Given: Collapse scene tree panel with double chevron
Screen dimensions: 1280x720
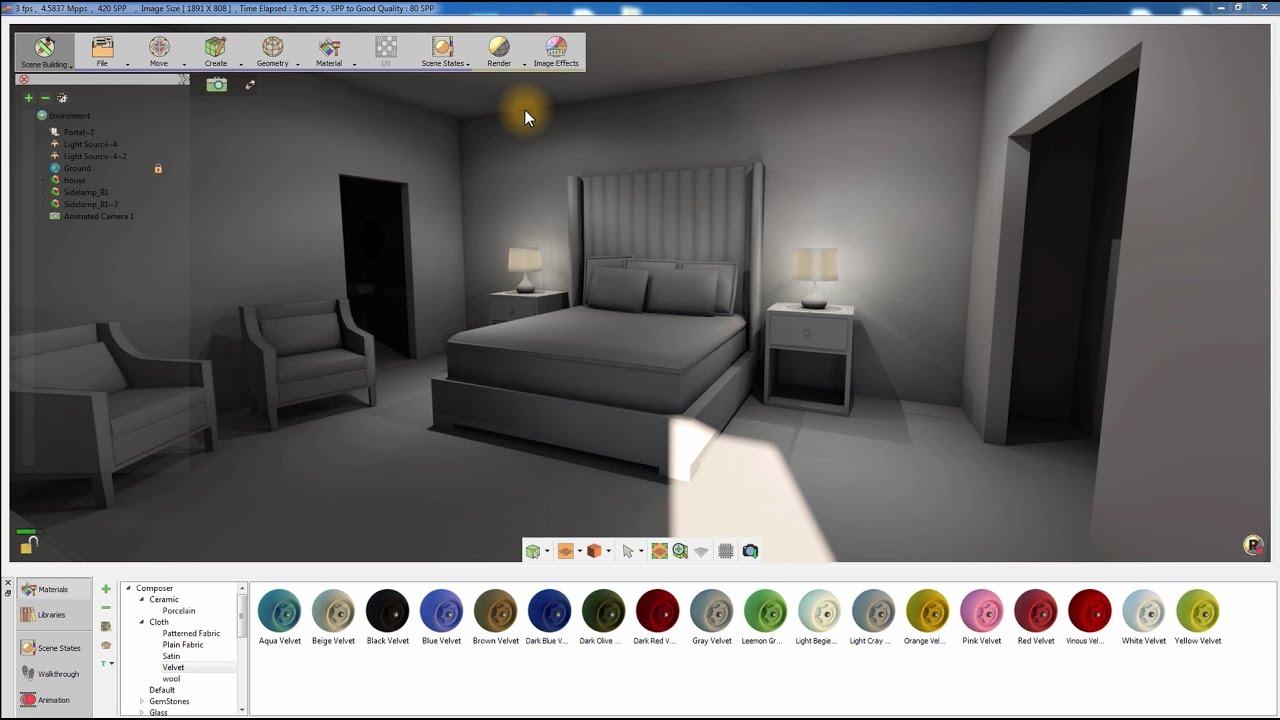Looking at the screenshot, I should tap(184, 79).
